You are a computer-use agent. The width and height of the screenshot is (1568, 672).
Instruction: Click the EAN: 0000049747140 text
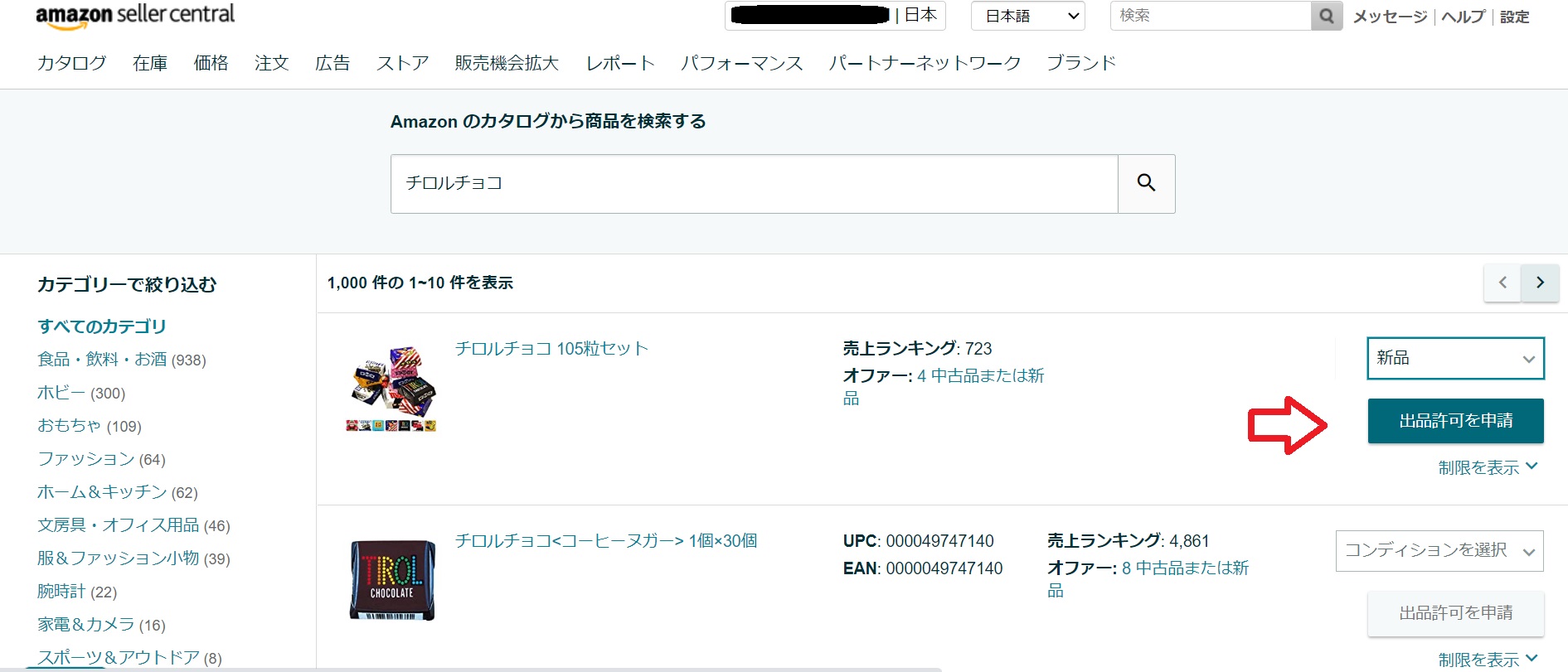(923, 568)
